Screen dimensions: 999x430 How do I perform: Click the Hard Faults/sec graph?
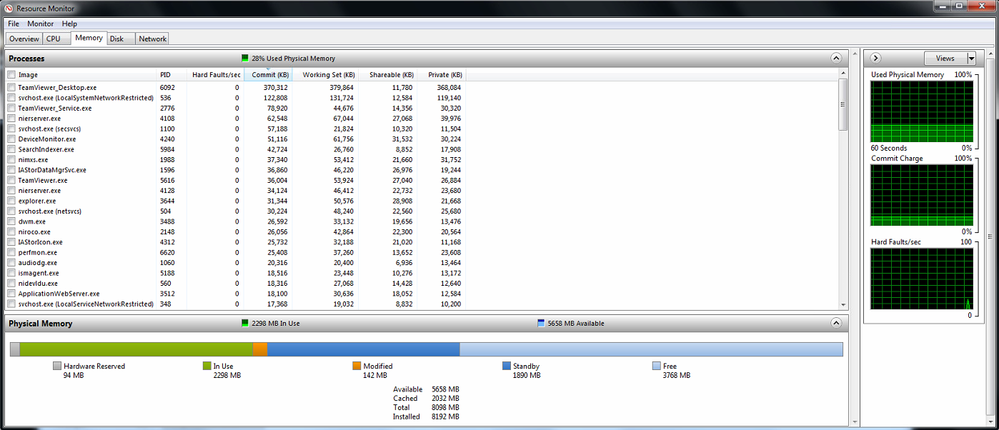coord(922,279)
